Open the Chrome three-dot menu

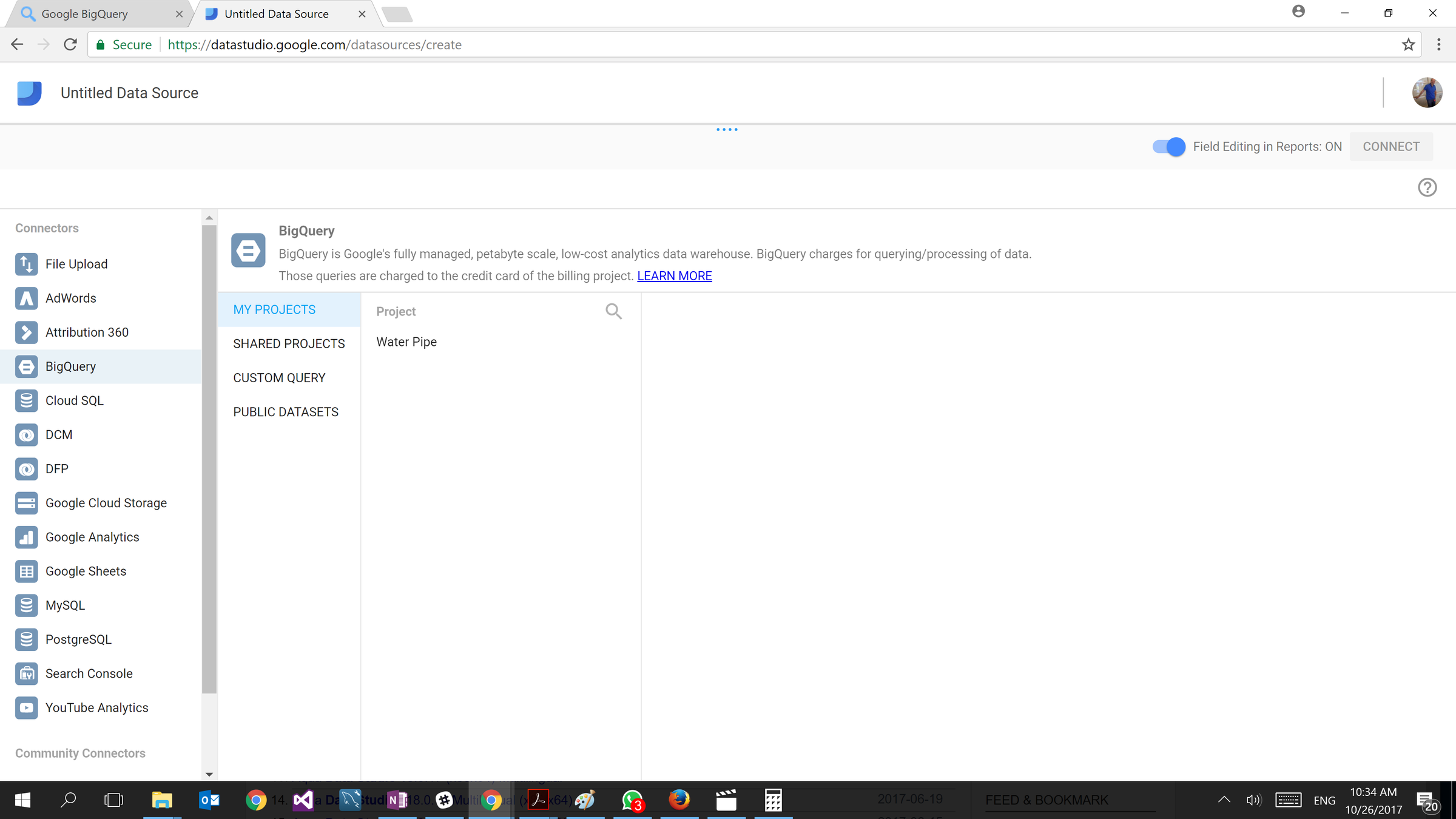tap(1438, 44)
